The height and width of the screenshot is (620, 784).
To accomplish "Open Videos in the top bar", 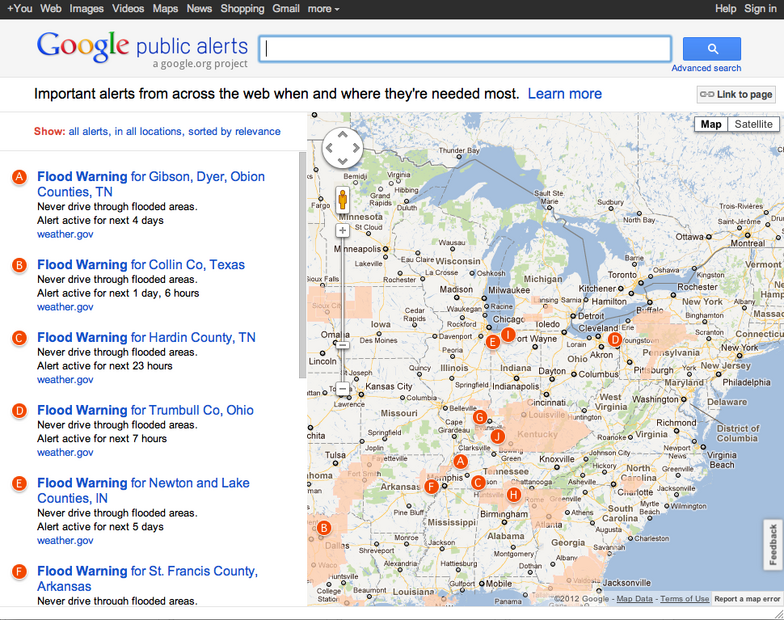I will (x=128, y=8).
